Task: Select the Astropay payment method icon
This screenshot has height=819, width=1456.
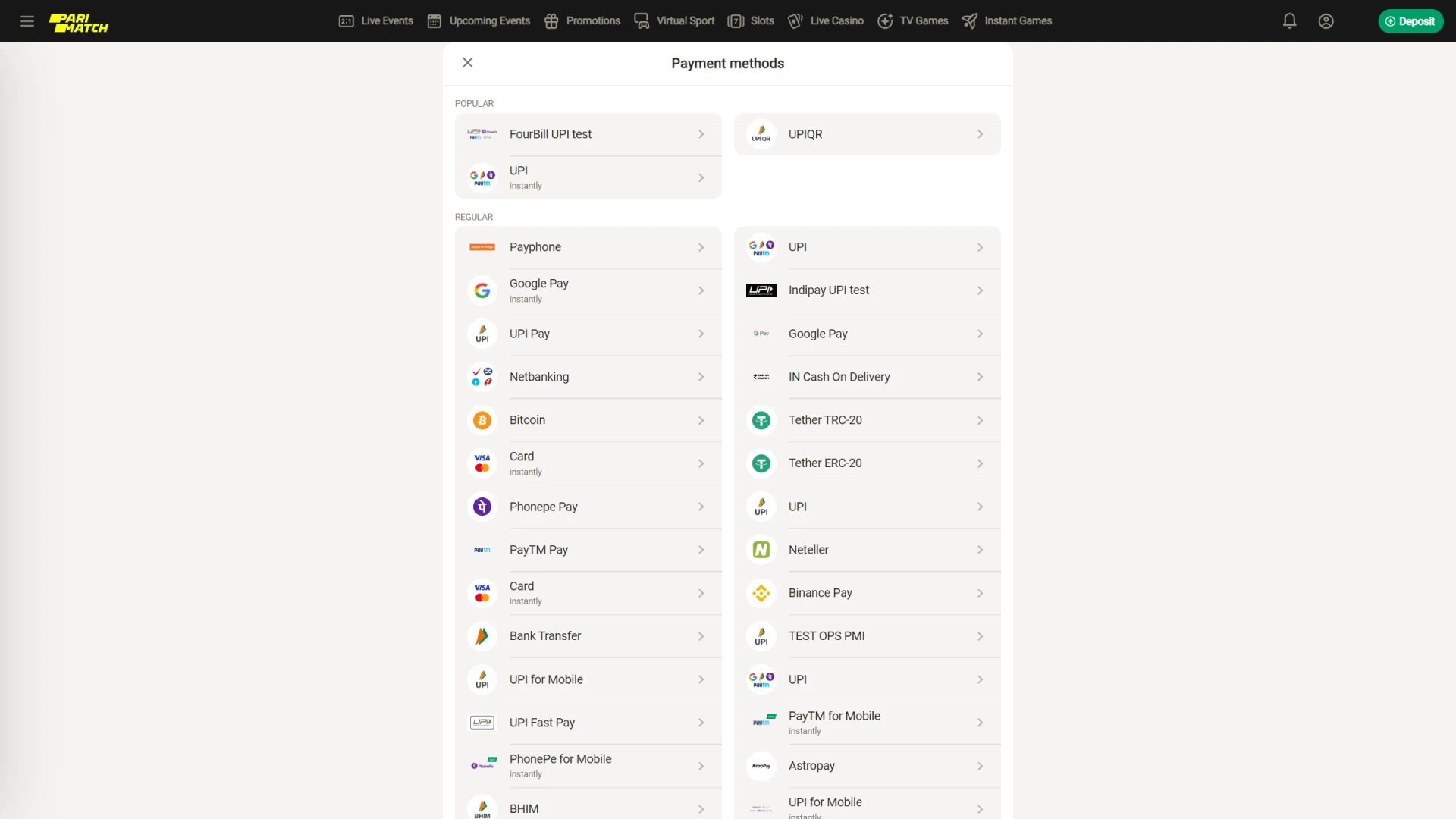Action: click(761, 766)
